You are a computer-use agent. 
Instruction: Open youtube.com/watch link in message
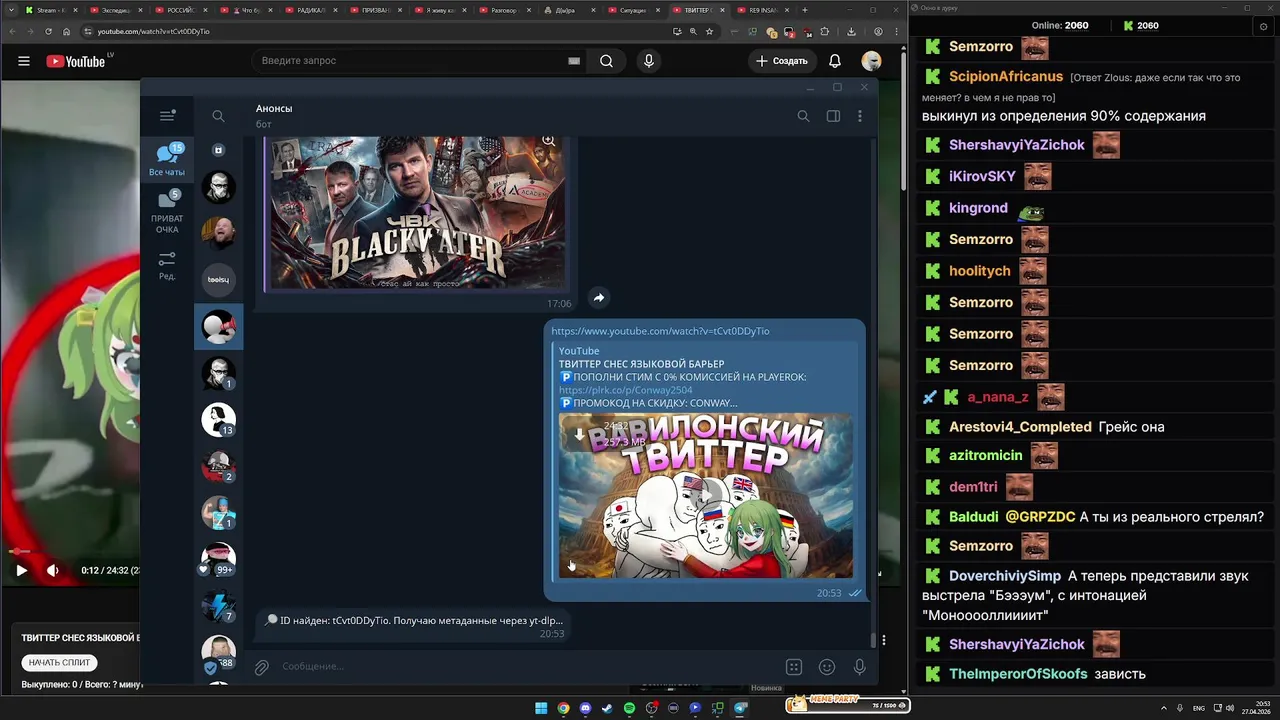tap(660, 331)
